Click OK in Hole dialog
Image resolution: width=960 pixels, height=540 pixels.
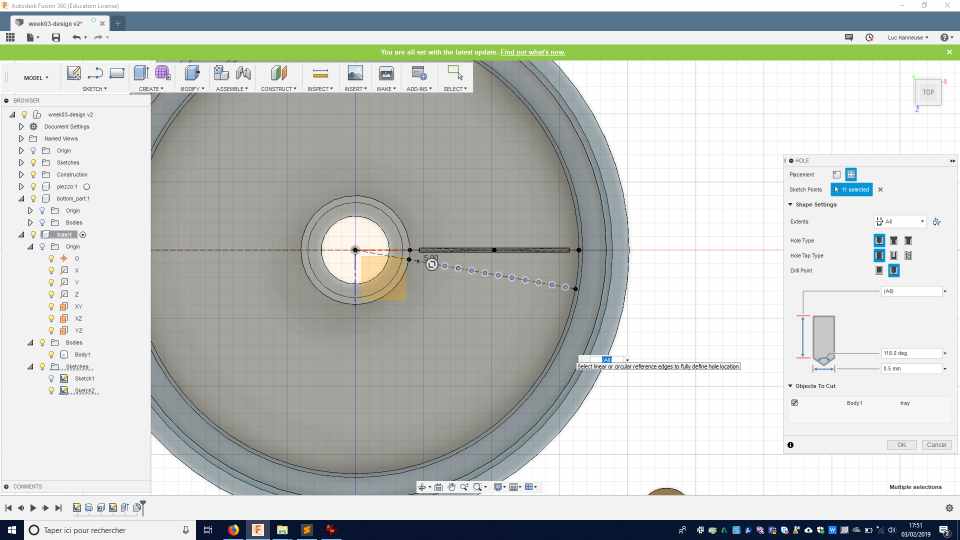(x=902, y=445)
